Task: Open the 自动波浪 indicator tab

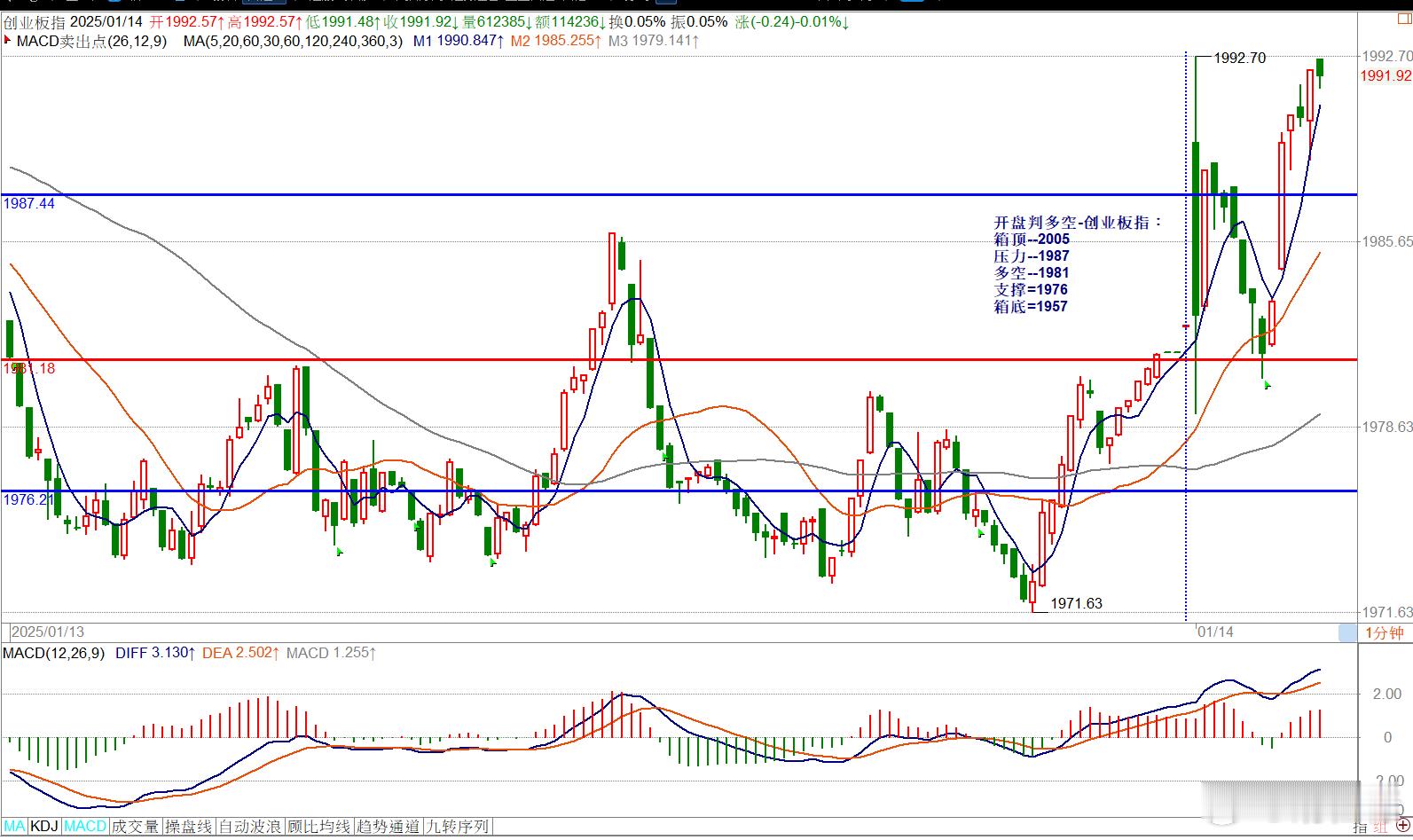Action: (251, 826)
